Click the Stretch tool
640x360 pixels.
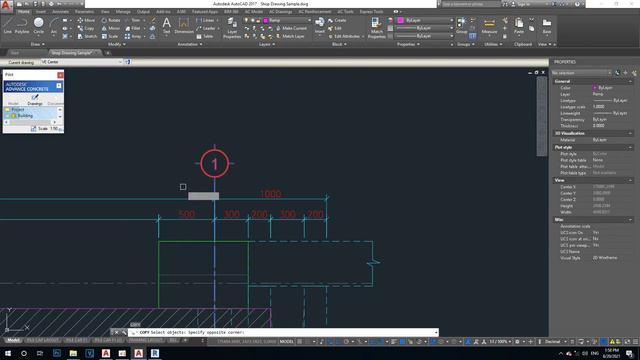(87, 36)
